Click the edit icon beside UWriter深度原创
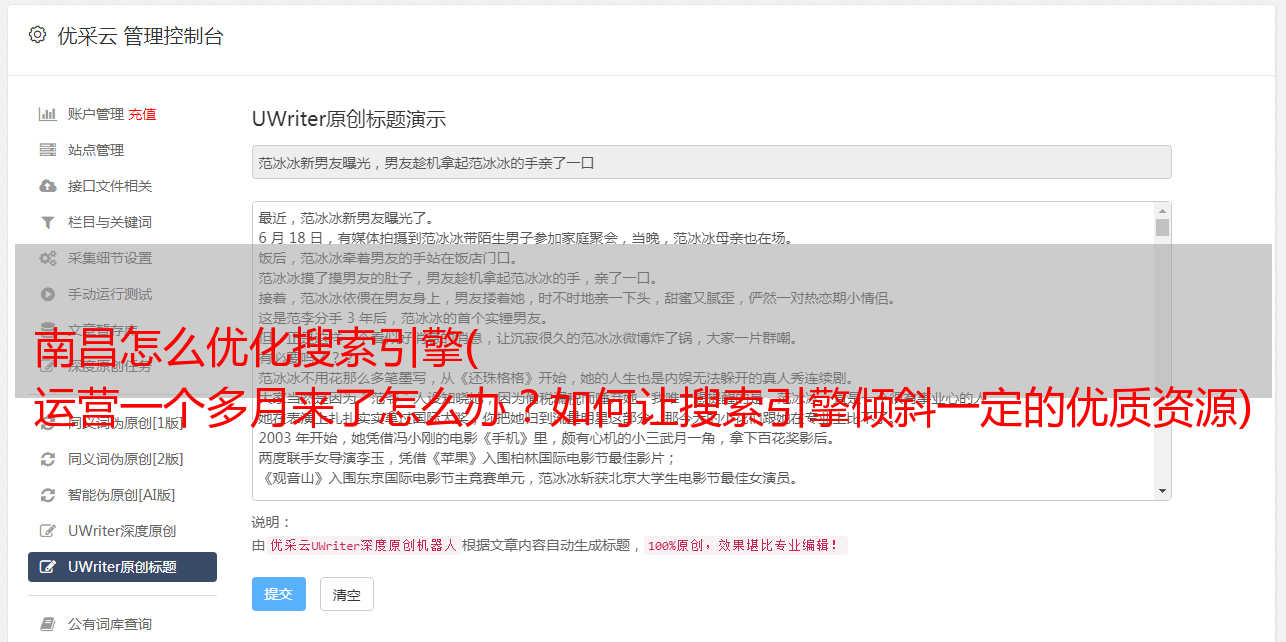This screenshot has width=1286, height=642. click(47, 531)
